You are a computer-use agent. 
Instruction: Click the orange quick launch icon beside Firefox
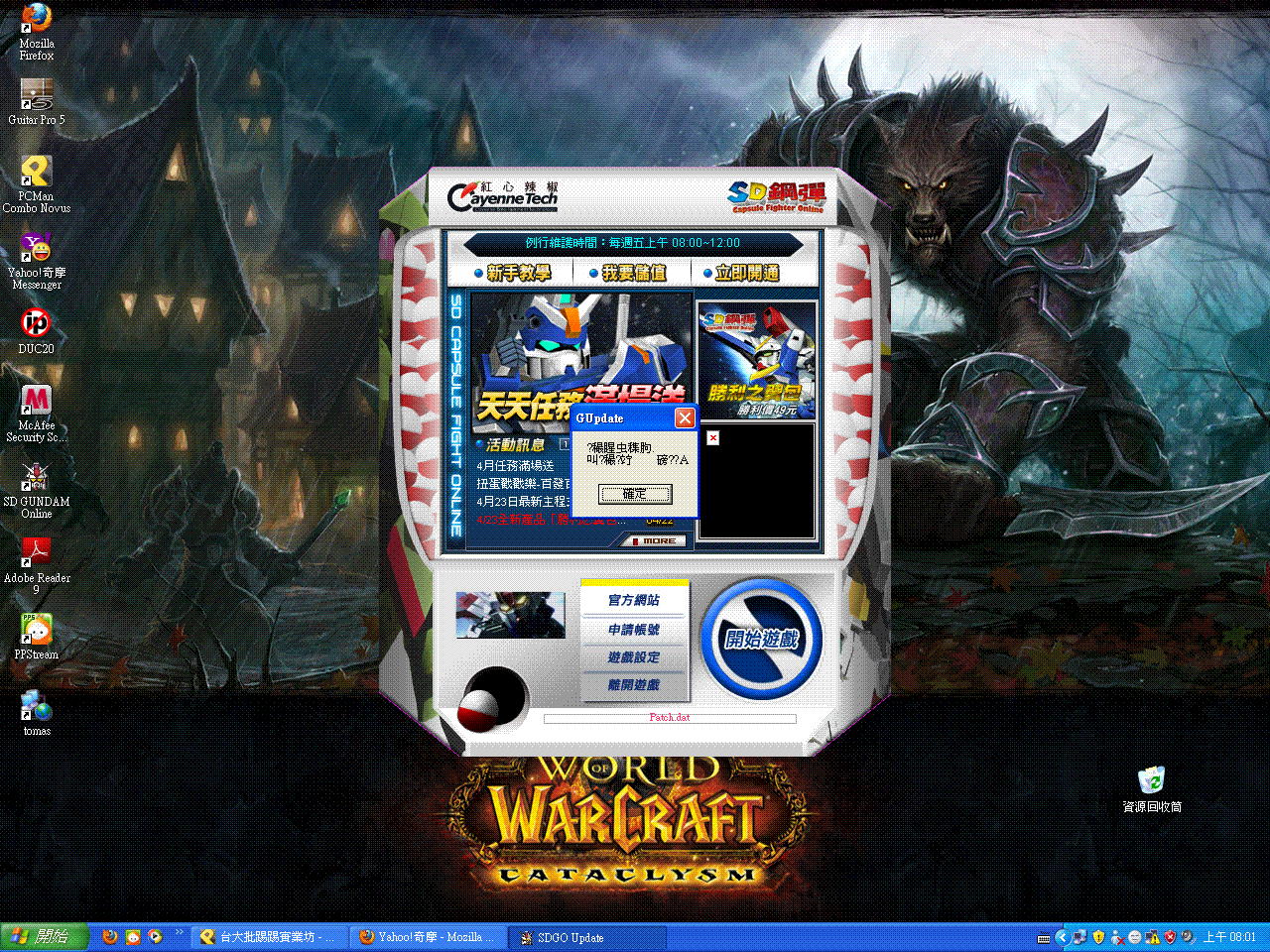[133, 936]
